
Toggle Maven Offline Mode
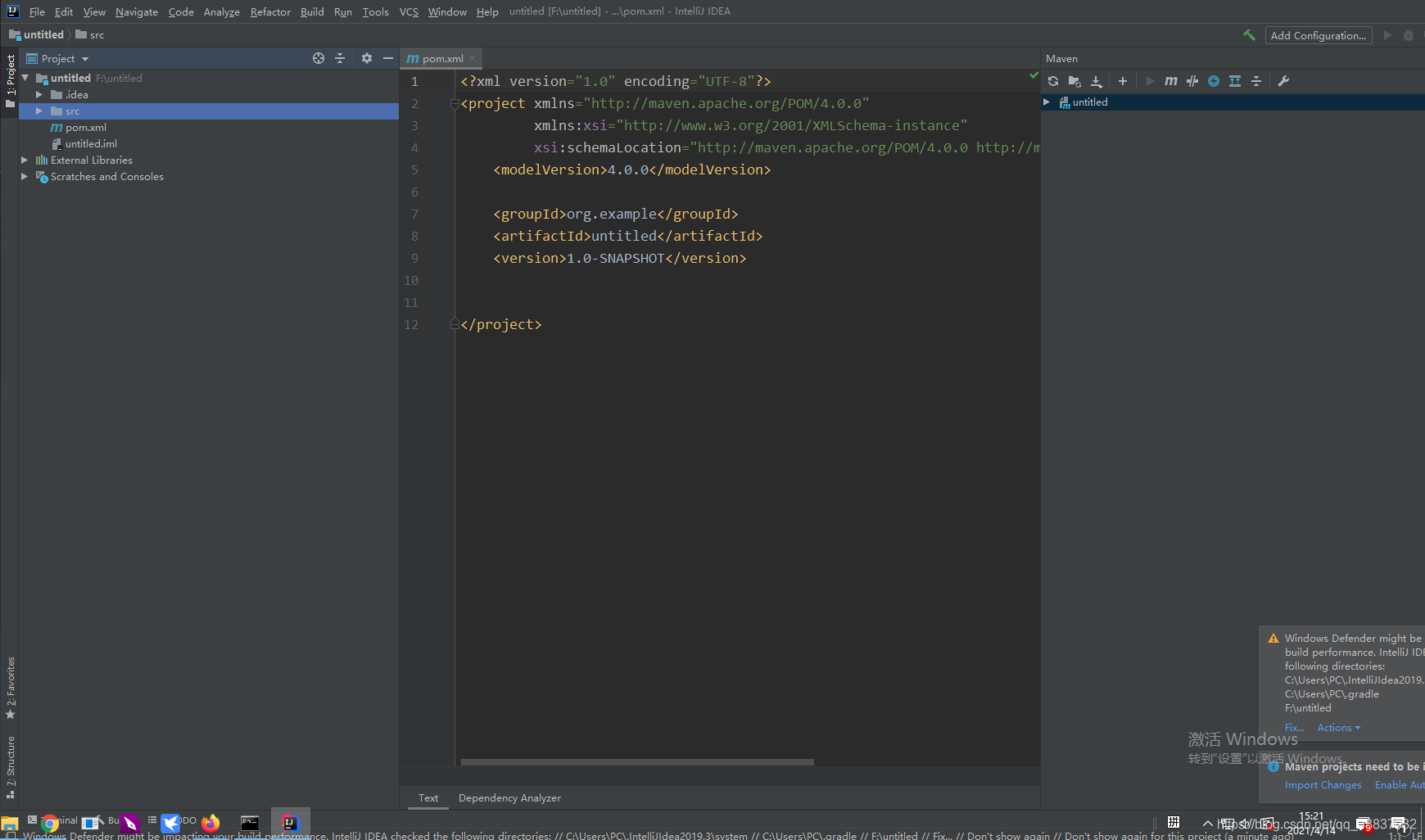(1192, 81)
